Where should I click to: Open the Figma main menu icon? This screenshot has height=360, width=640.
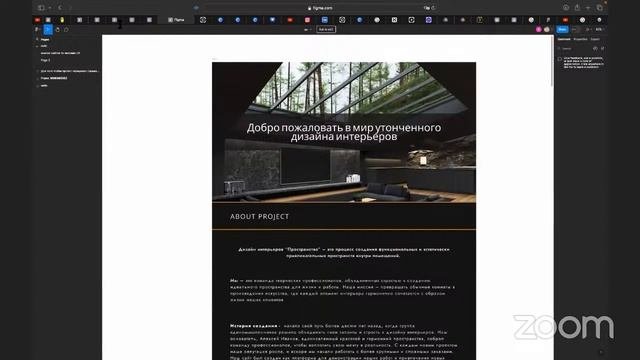click(x=37, y=29)
